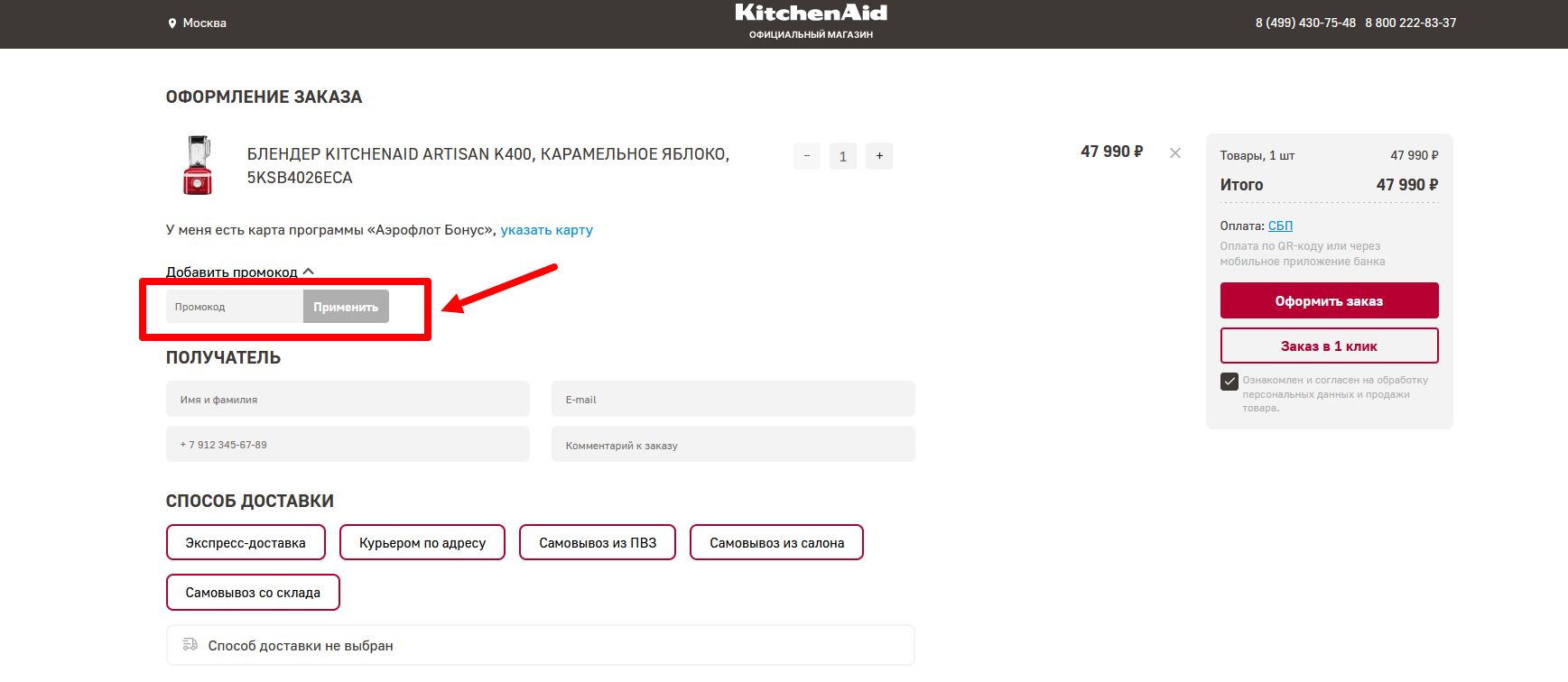Click the product price 47 990 ₽
1568x682 pixels.
click(1112, 152)
